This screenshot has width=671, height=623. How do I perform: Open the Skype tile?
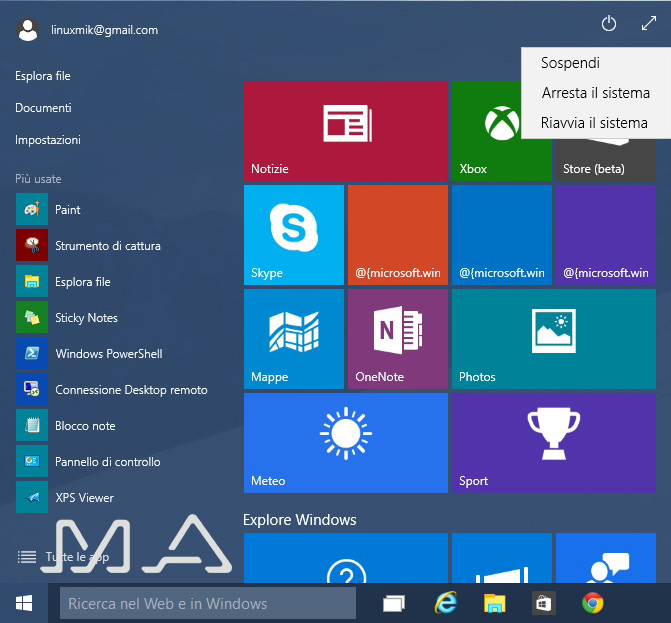294,235
